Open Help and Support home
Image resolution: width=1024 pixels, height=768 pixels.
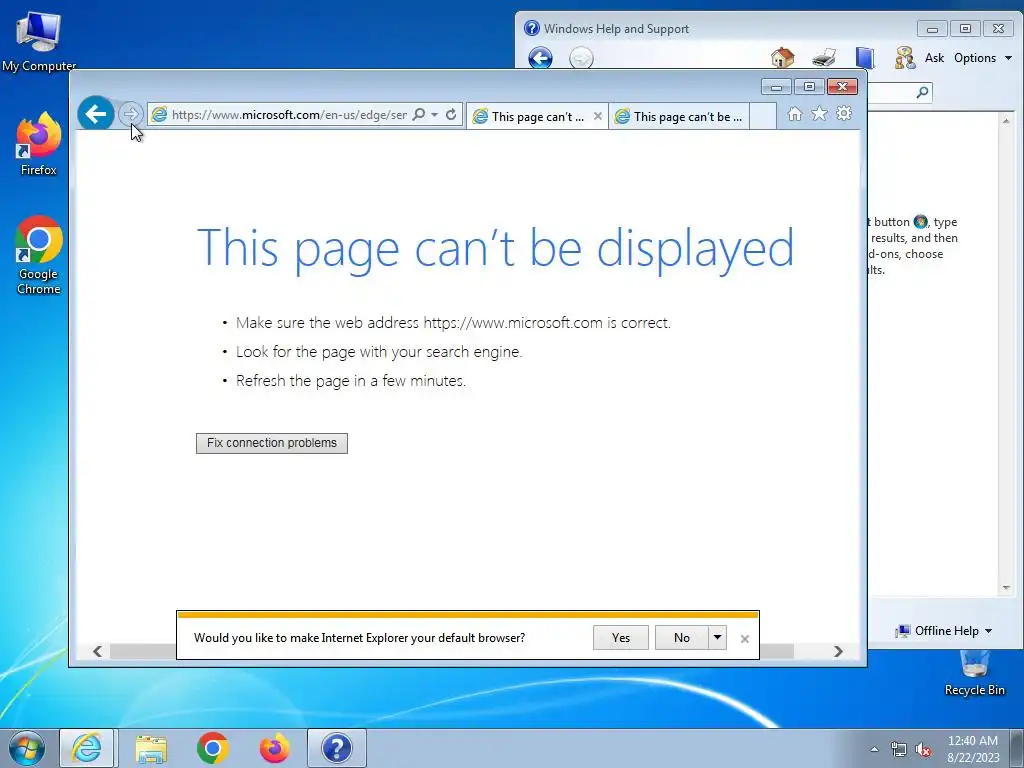coord(782,57)
